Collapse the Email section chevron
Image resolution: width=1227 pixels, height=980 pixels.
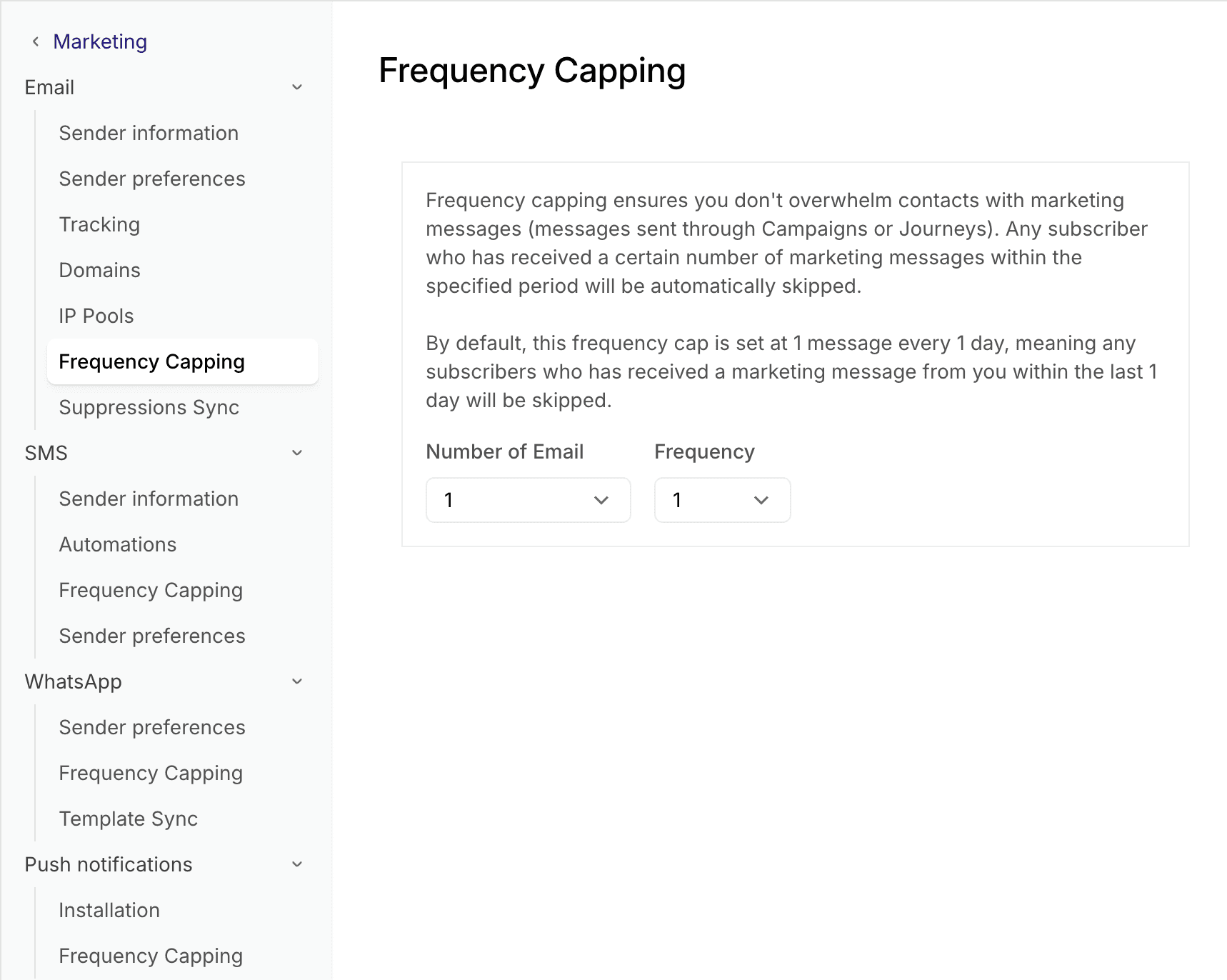pyautogui.click(x=297, y=87)
